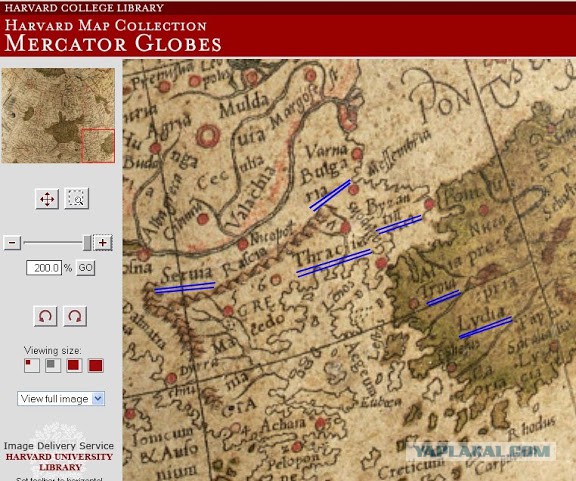
Task: Click Achaia label on the map
Action: pos(283,425)
